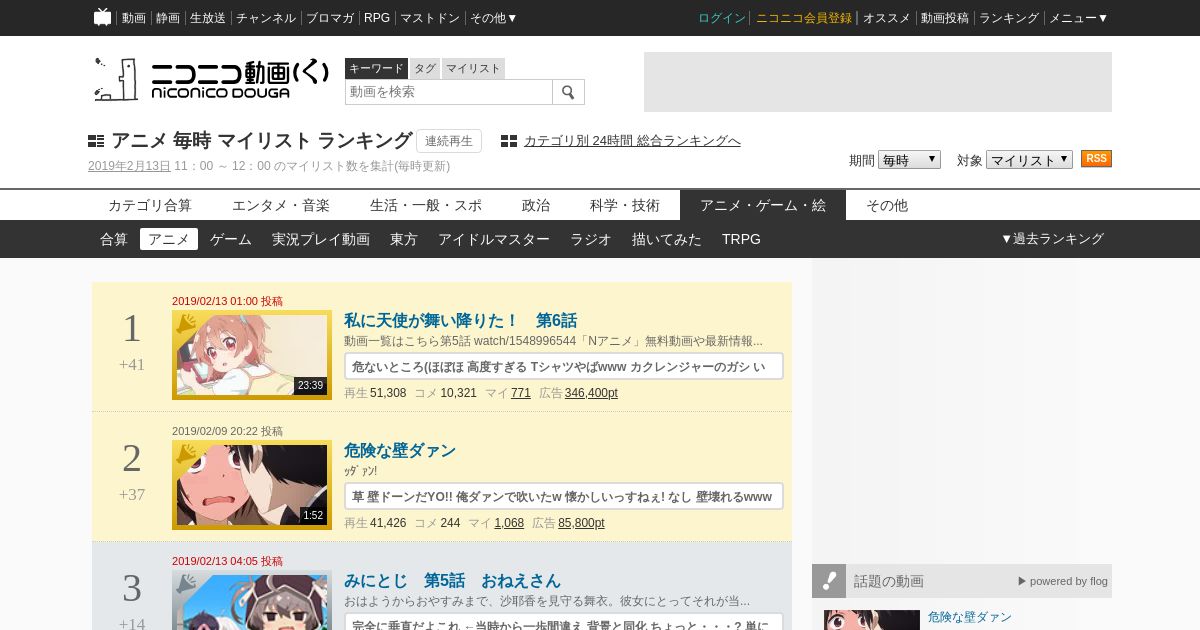This screenshot has height=630, width=1200.
Task: Select the 合算 subcategory
Action: pos(114,239)
